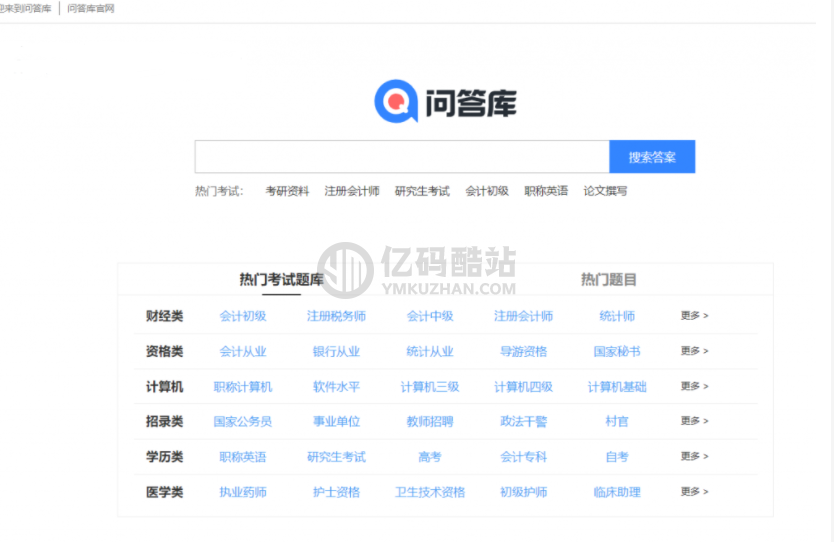Click the 学历类 category label

point(164,456)
